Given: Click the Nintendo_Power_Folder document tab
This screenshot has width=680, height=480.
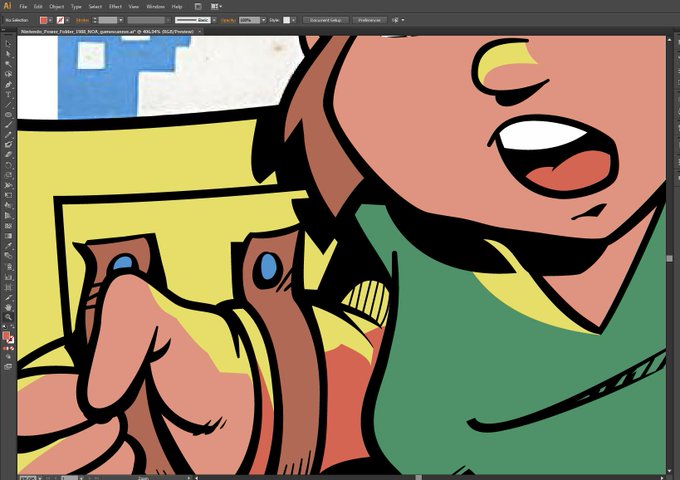Looking at the screenshot, I should pyautogui.click(x=106, y=31).
